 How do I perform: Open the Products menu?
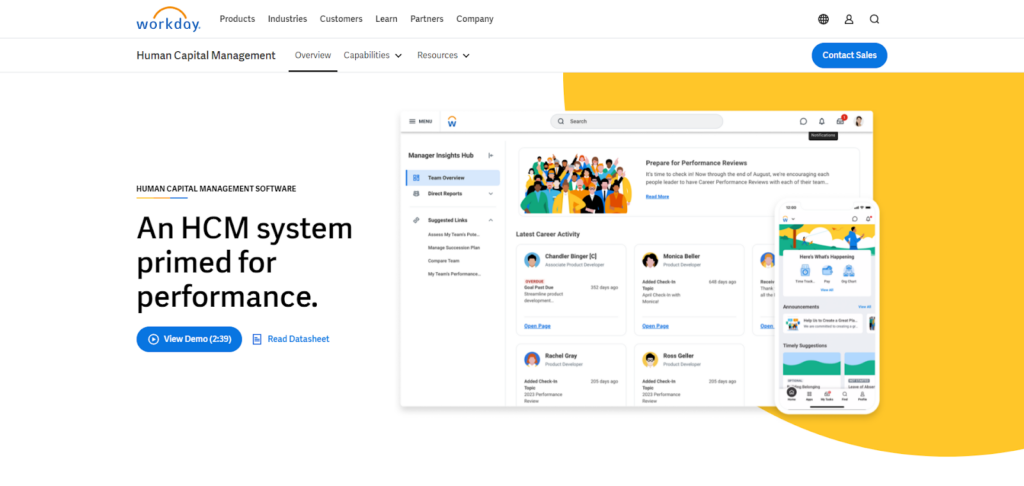point(237,19)
